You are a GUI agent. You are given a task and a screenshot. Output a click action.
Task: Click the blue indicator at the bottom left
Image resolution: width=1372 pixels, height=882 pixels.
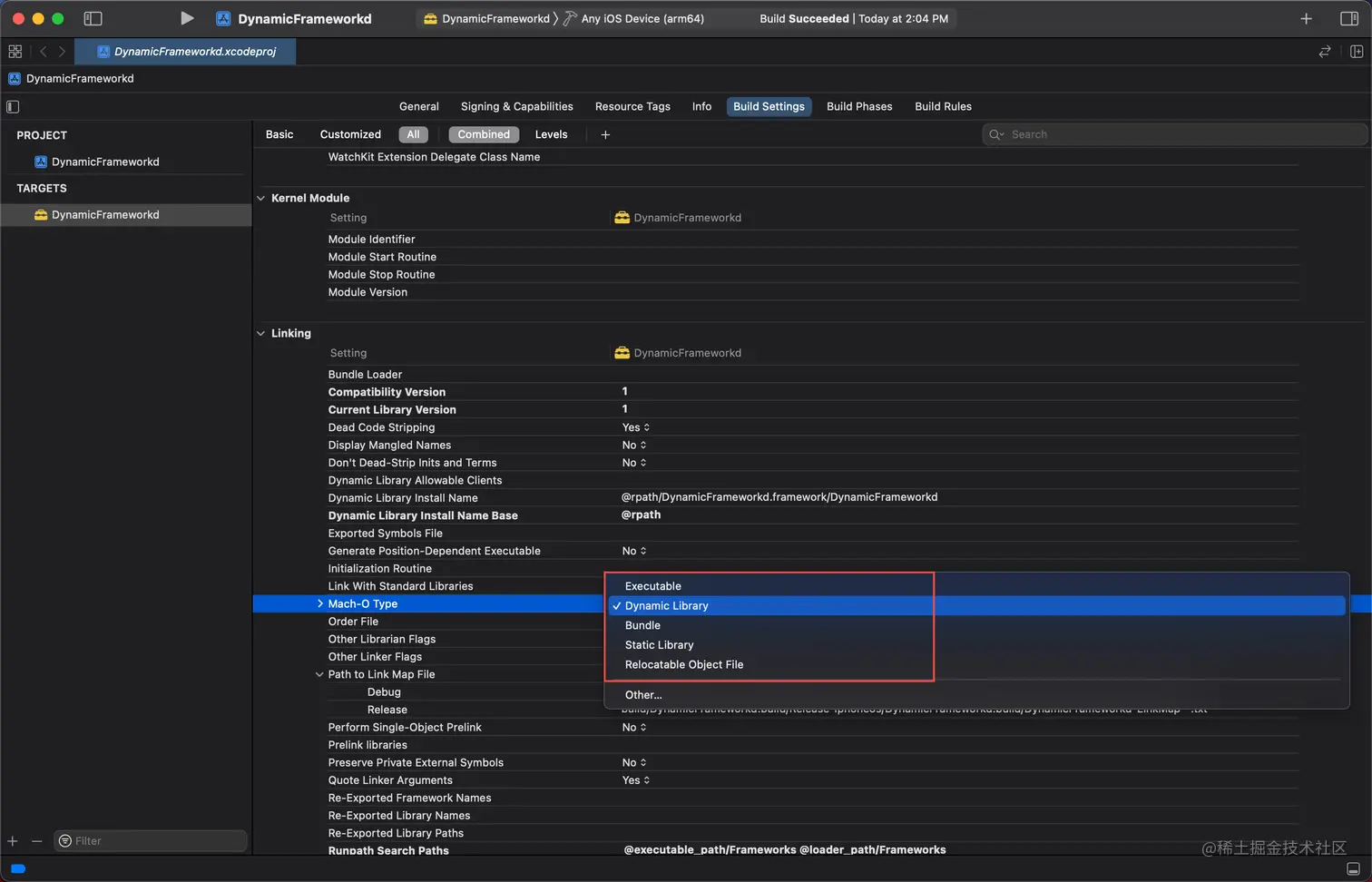(18, 868)
